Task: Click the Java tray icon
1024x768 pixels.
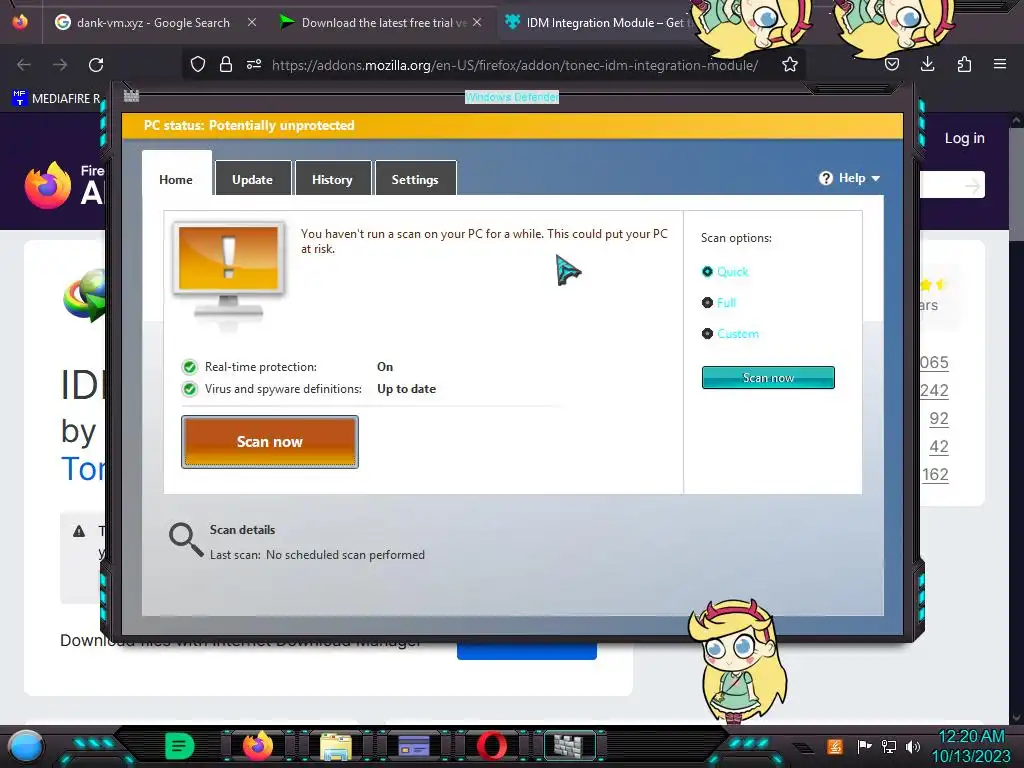Action: pos(835,746)
